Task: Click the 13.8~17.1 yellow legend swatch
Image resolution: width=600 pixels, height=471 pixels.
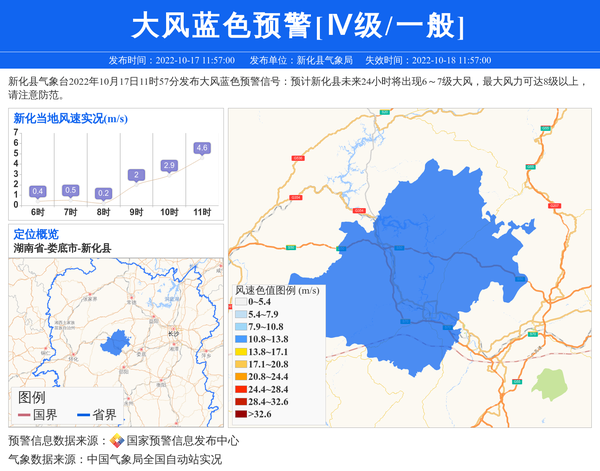Action: click(x=240, y=352)
